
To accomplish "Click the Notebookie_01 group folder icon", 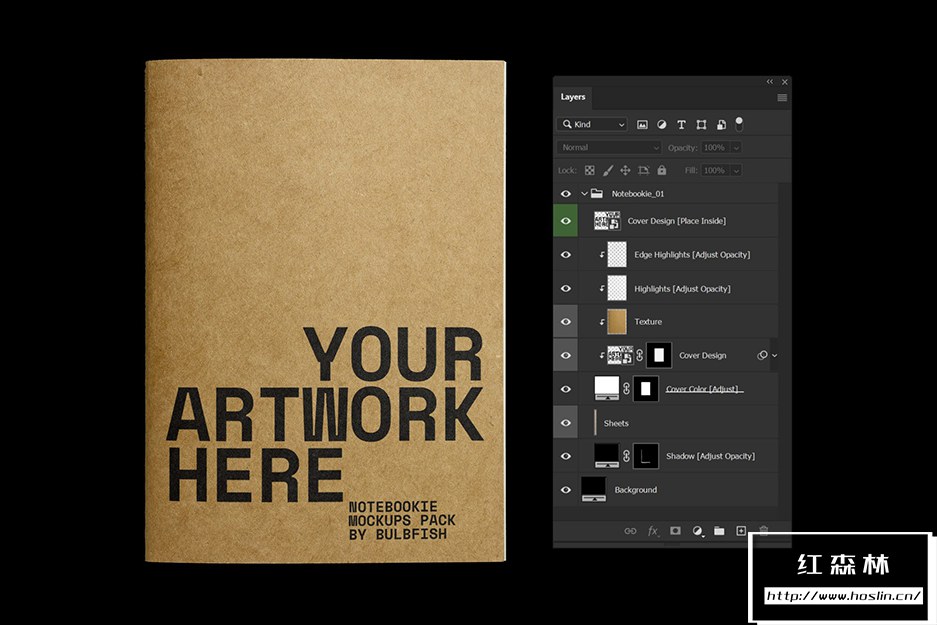I will 596,193.
